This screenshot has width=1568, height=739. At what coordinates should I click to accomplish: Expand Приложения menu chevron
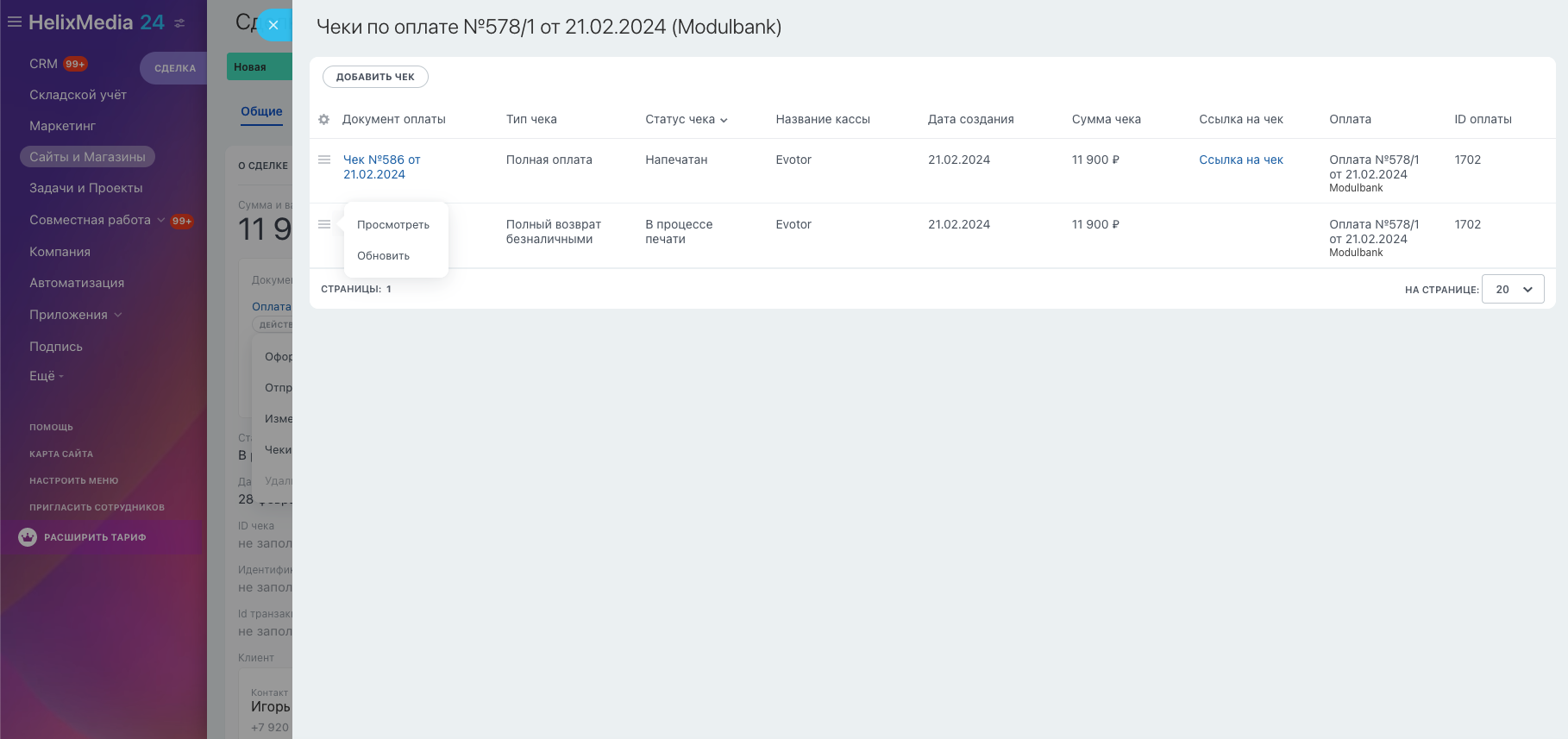118,315
